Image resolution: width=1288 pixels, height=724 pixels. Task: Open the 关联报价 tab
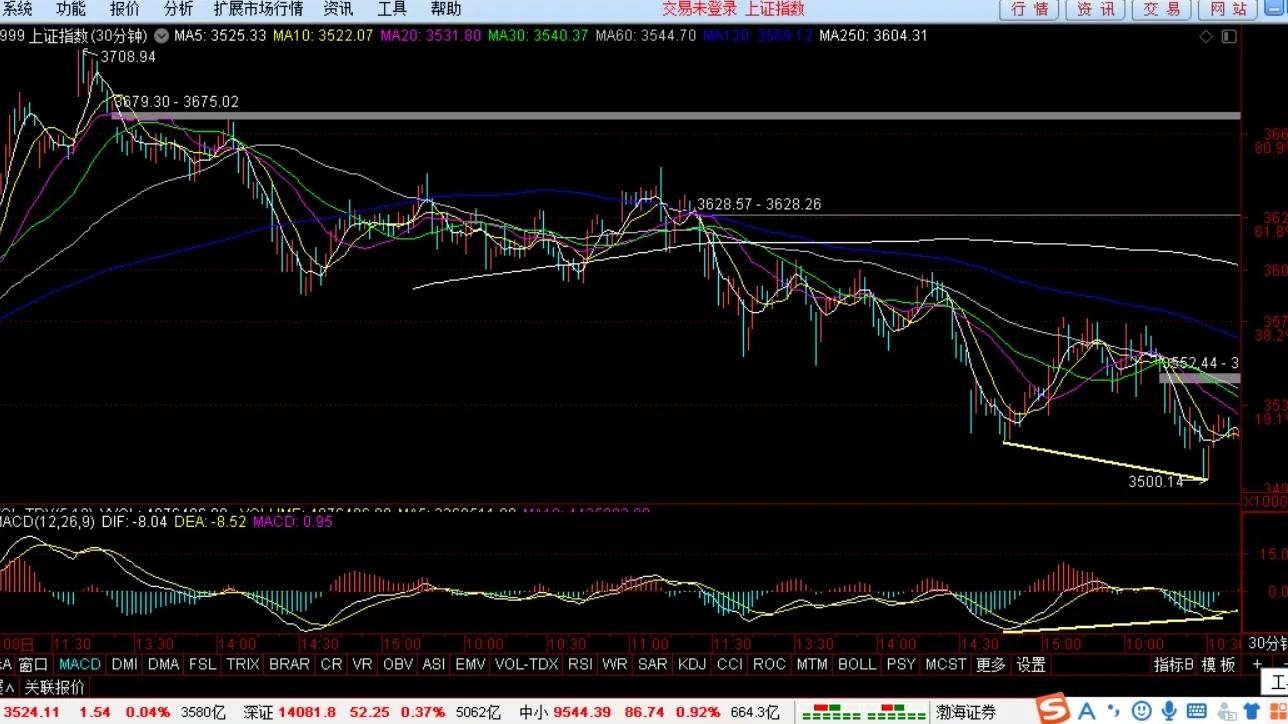[54, 688]
